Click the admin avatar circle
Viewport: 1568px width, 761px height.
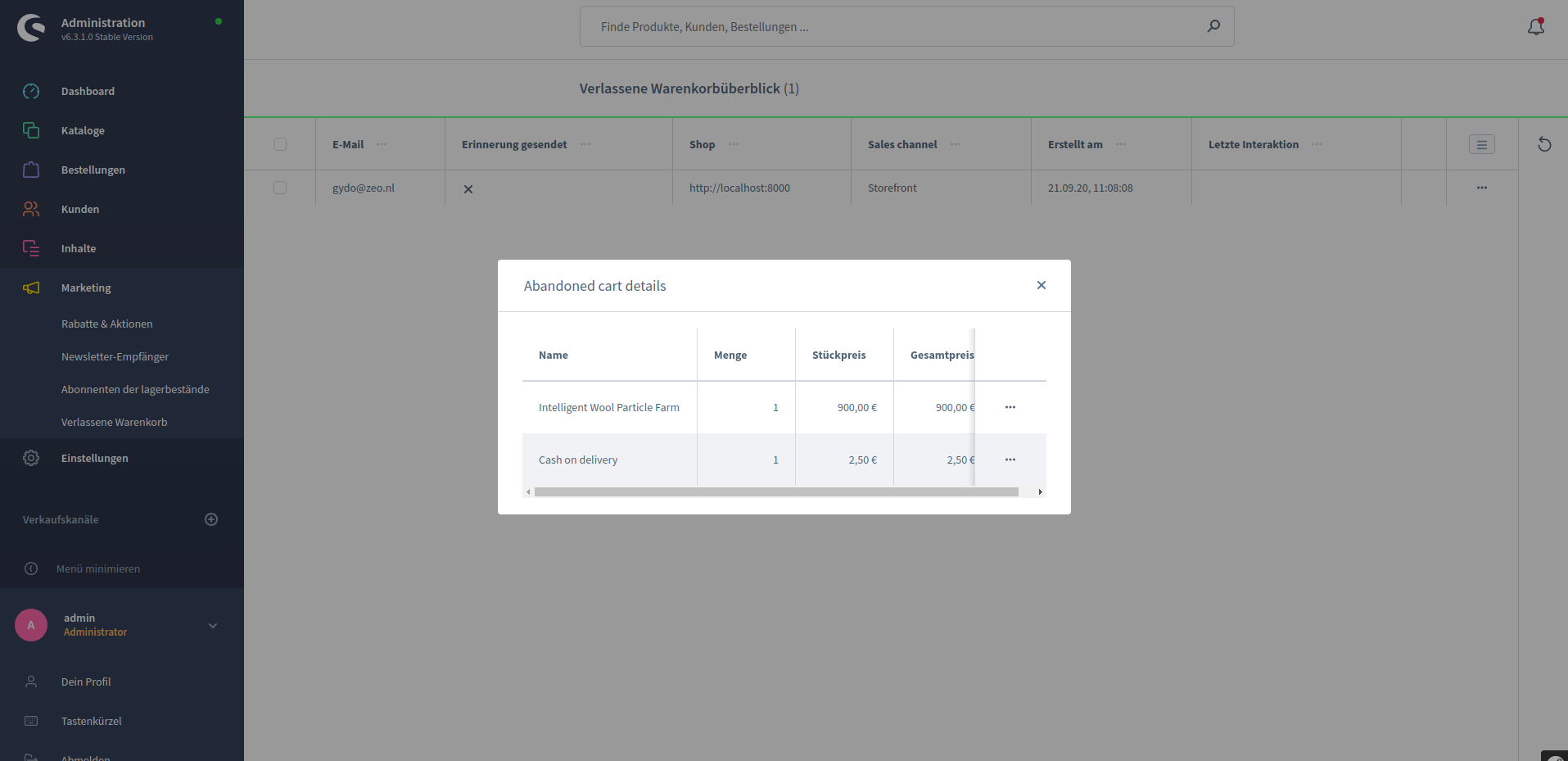31,625
